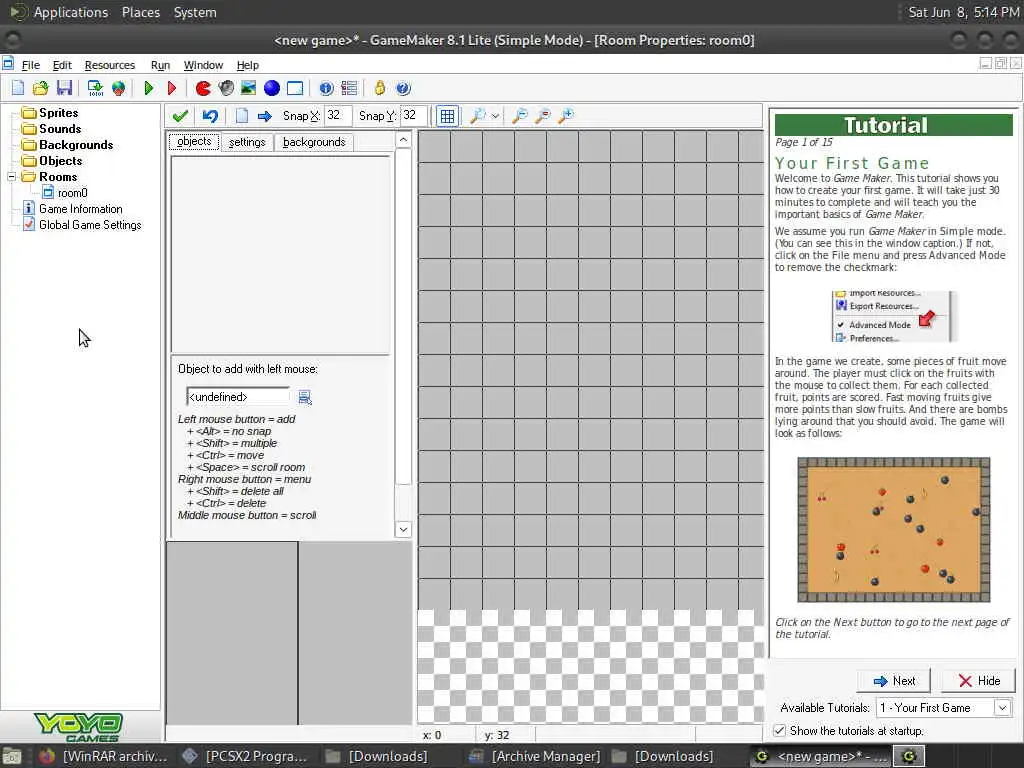1024x768 pixels.
Task: Open the room view options dropdown
Action: 496,116
